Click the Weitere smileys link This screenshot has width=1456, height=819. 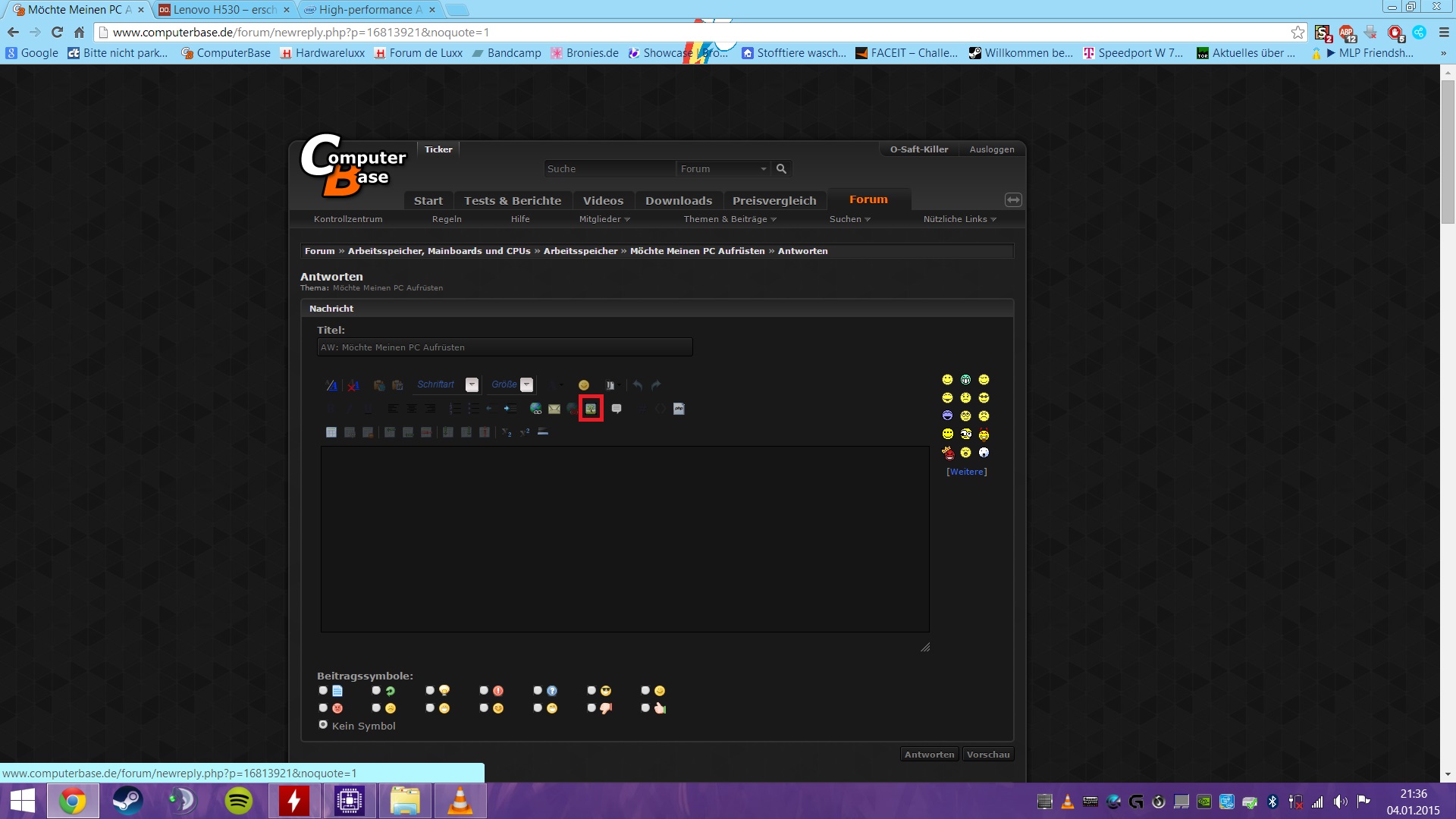point(966,472)
